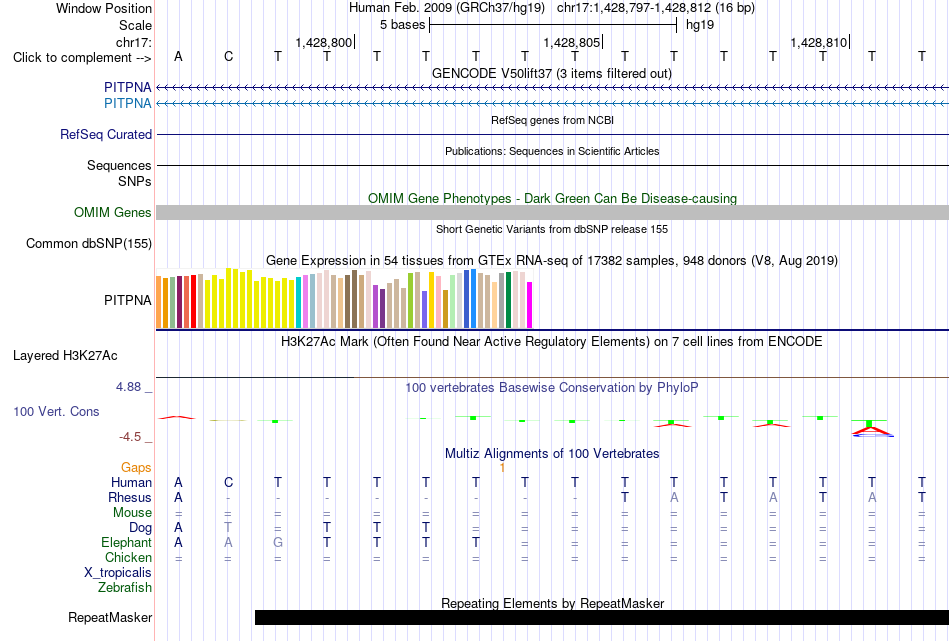Select the Dog alignment row label
Image resolution: width=950 pixels, height=641 pixels.
coord(140,528)
